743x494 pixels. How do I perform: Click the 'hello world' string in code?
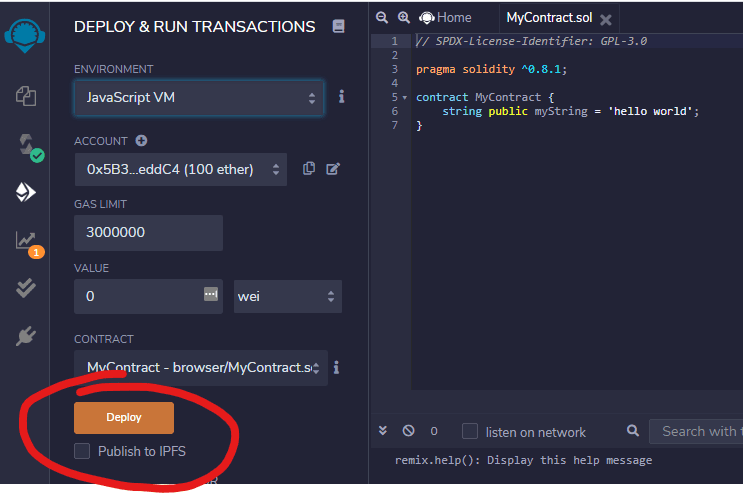pyautogui.click(x=650, y=111)
